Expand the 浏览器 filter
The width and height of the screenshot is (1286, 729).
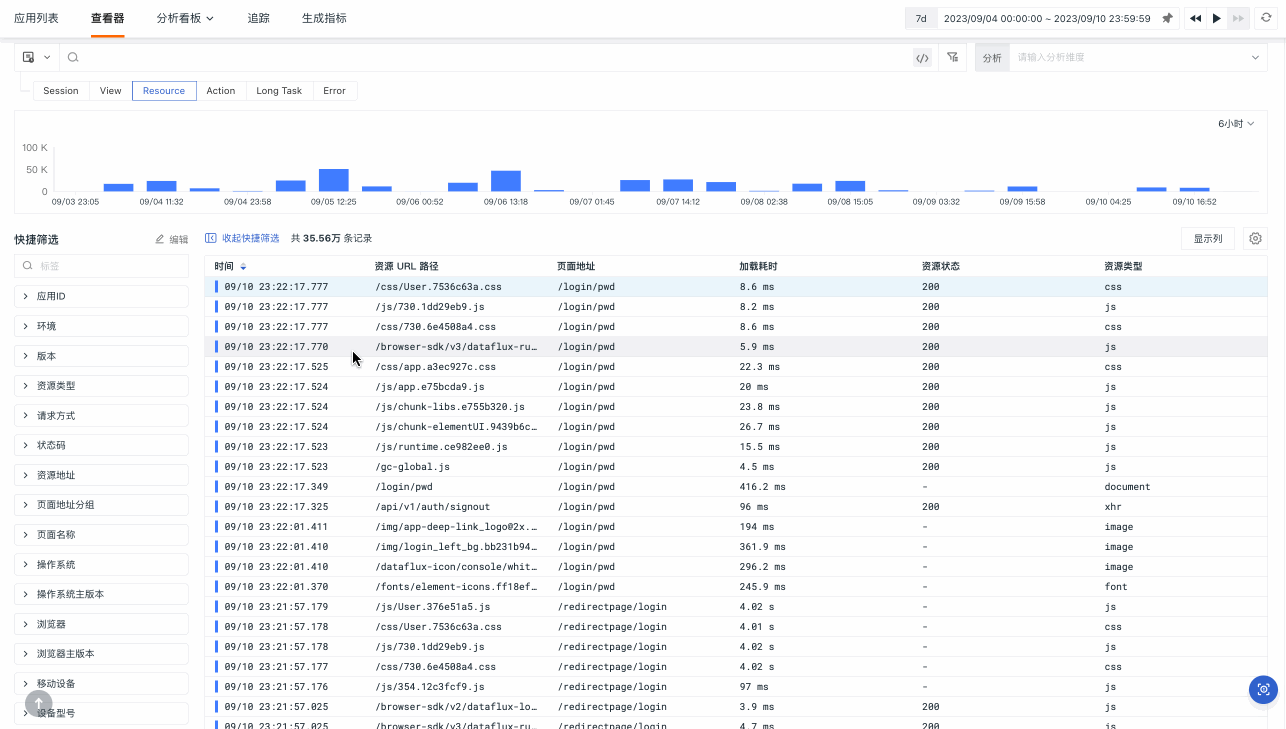tap(101, 624)
